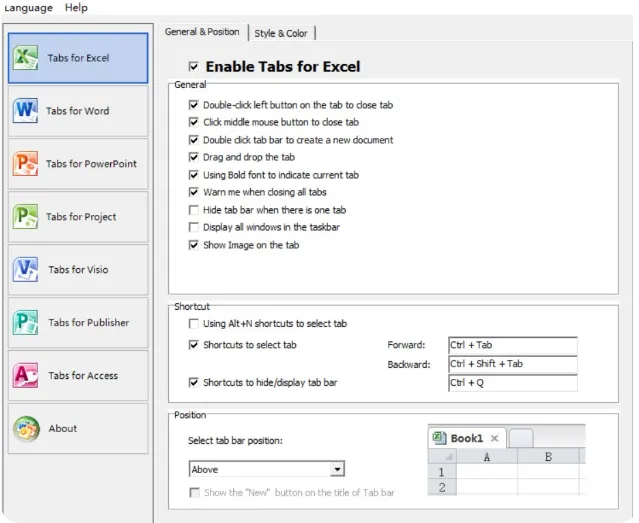Toggle Using Bold font for current tab
The image size is (639, 523).
194,175
